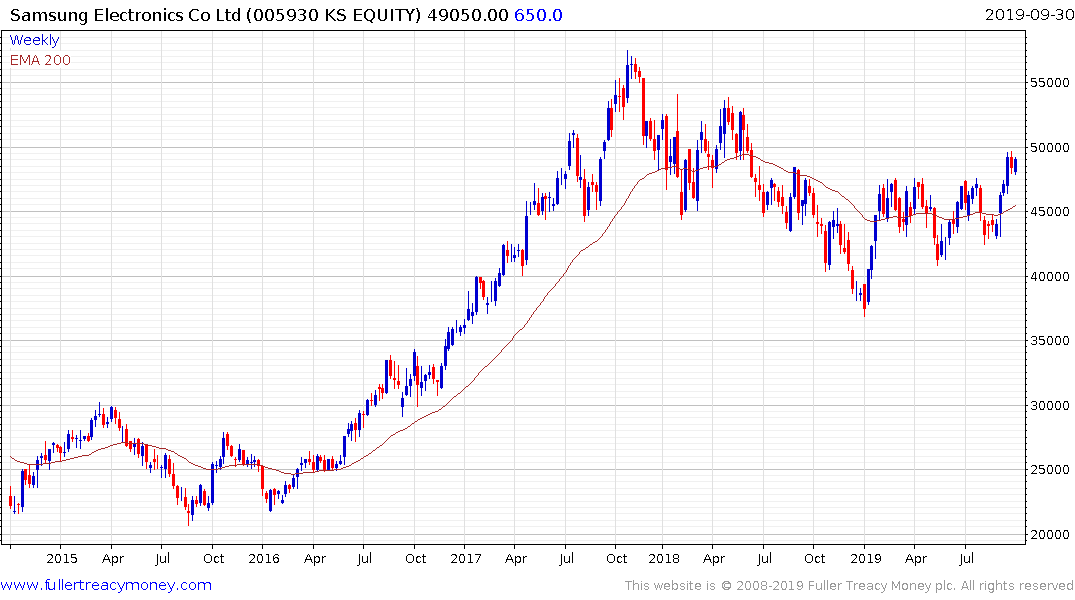This screenshot has width=1075, height=600.
Task: Click the EMA 200 legend label
Action: pos(40,60)
